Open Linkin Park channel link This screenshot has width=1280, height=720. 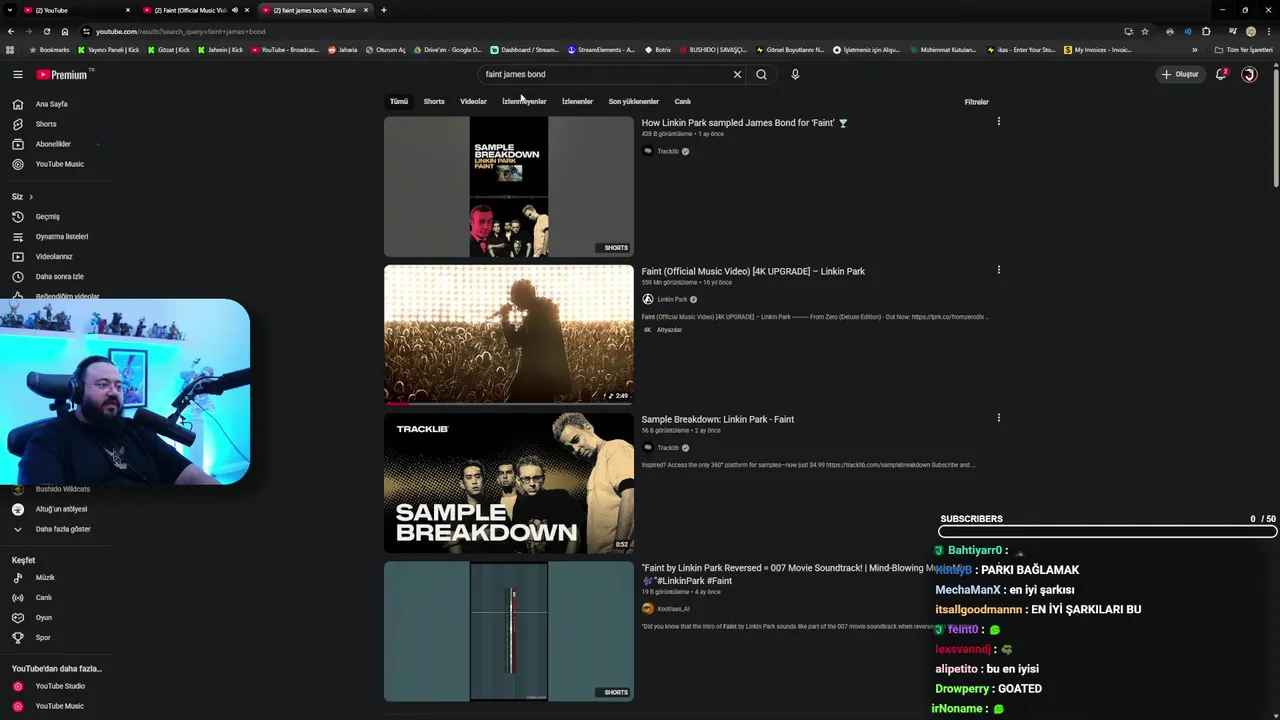[x=671, y=299]
